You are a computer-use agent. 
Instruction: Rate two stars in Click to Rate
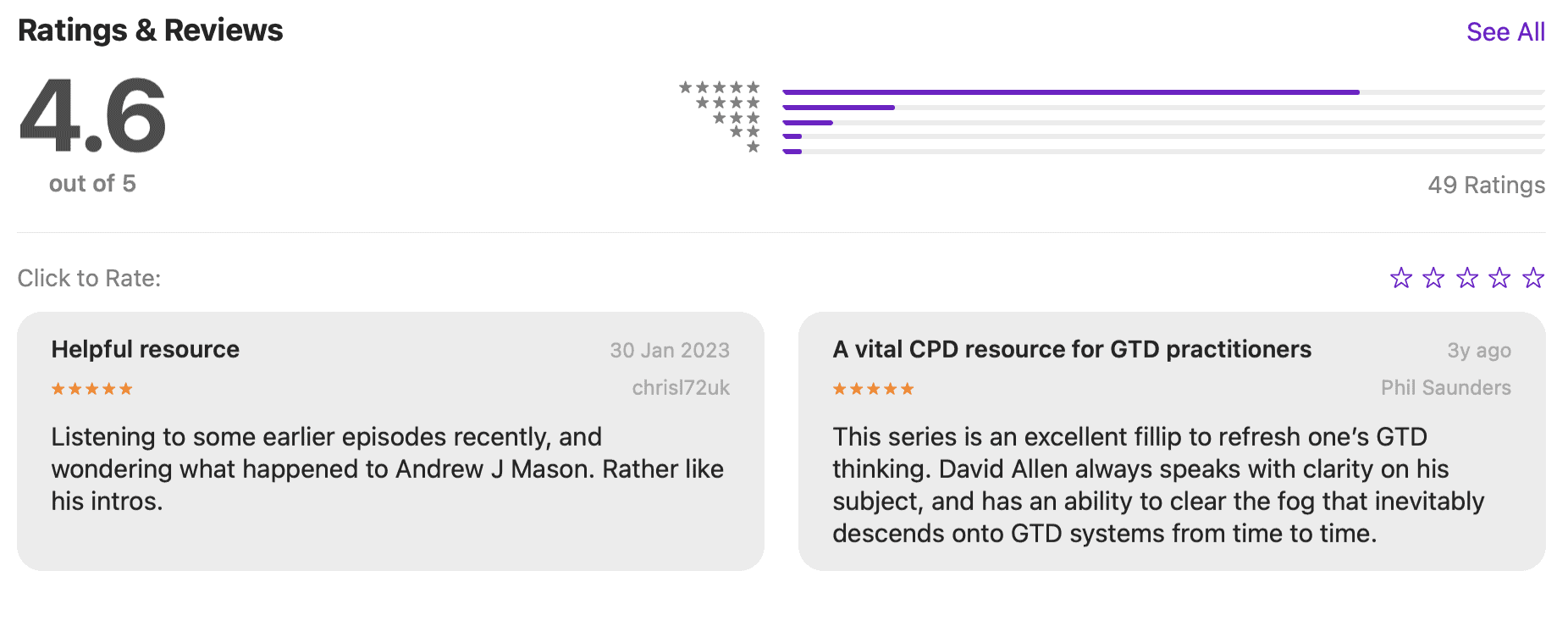pyautogui.click(x=1433, y=278)
